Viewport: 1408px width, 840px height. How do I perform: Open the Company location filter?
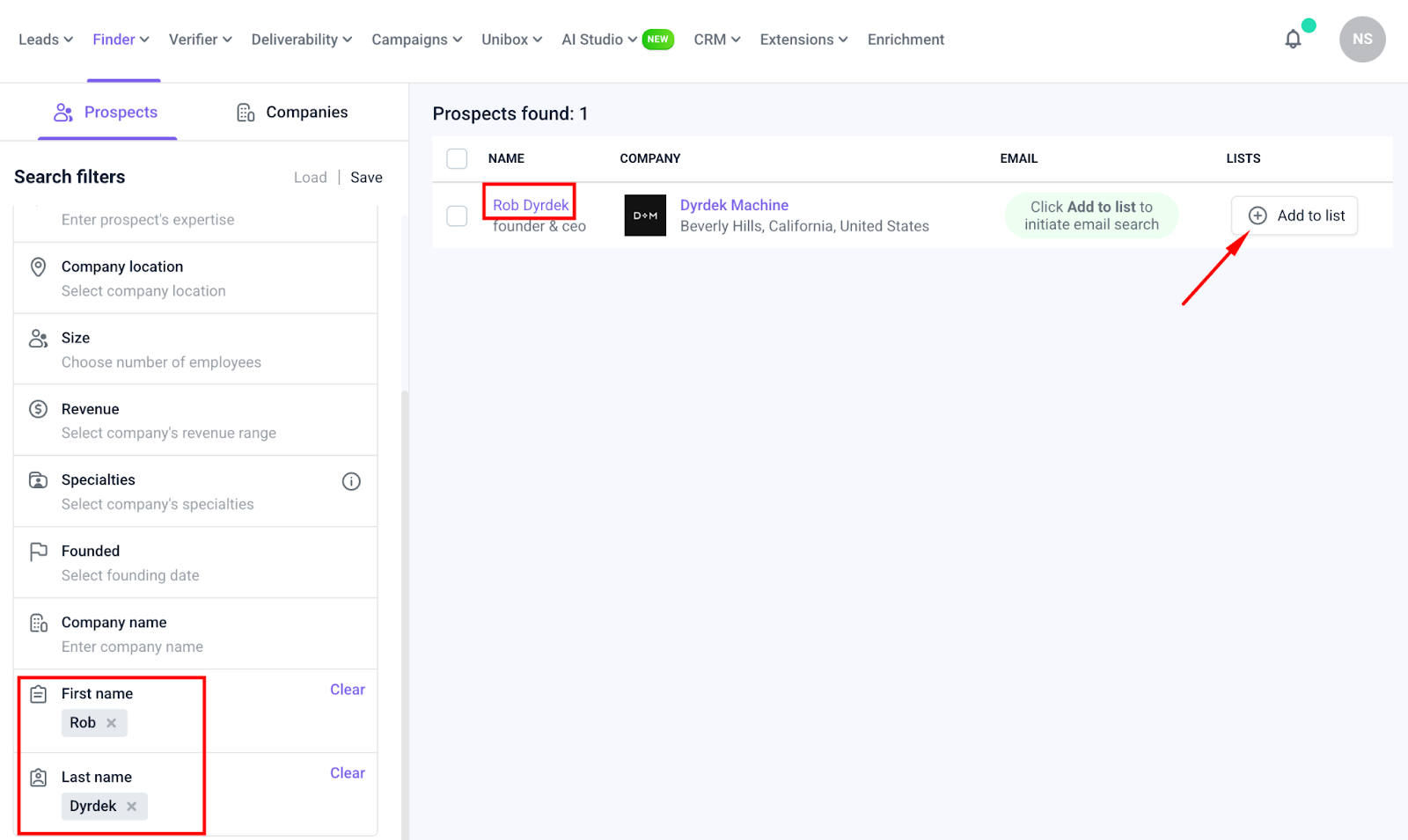click(x=195, y=278)
